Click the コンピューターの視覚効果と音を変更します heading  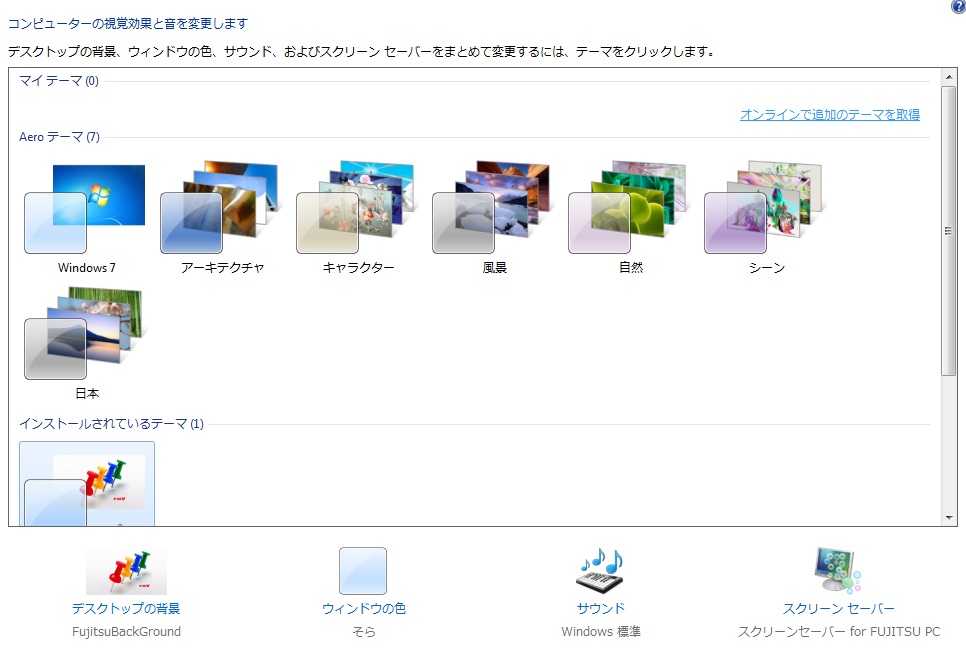coord(128,23)
